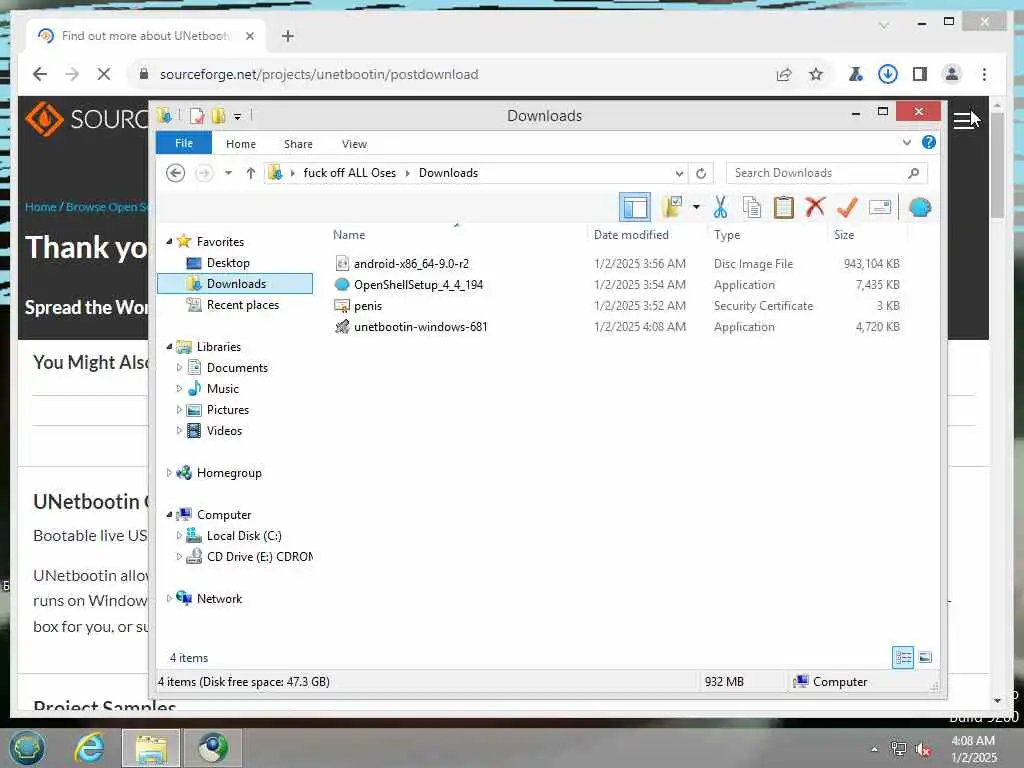Click the blue Help question icon
This screenshot has height=768, width=1024.
coord(929,142)
